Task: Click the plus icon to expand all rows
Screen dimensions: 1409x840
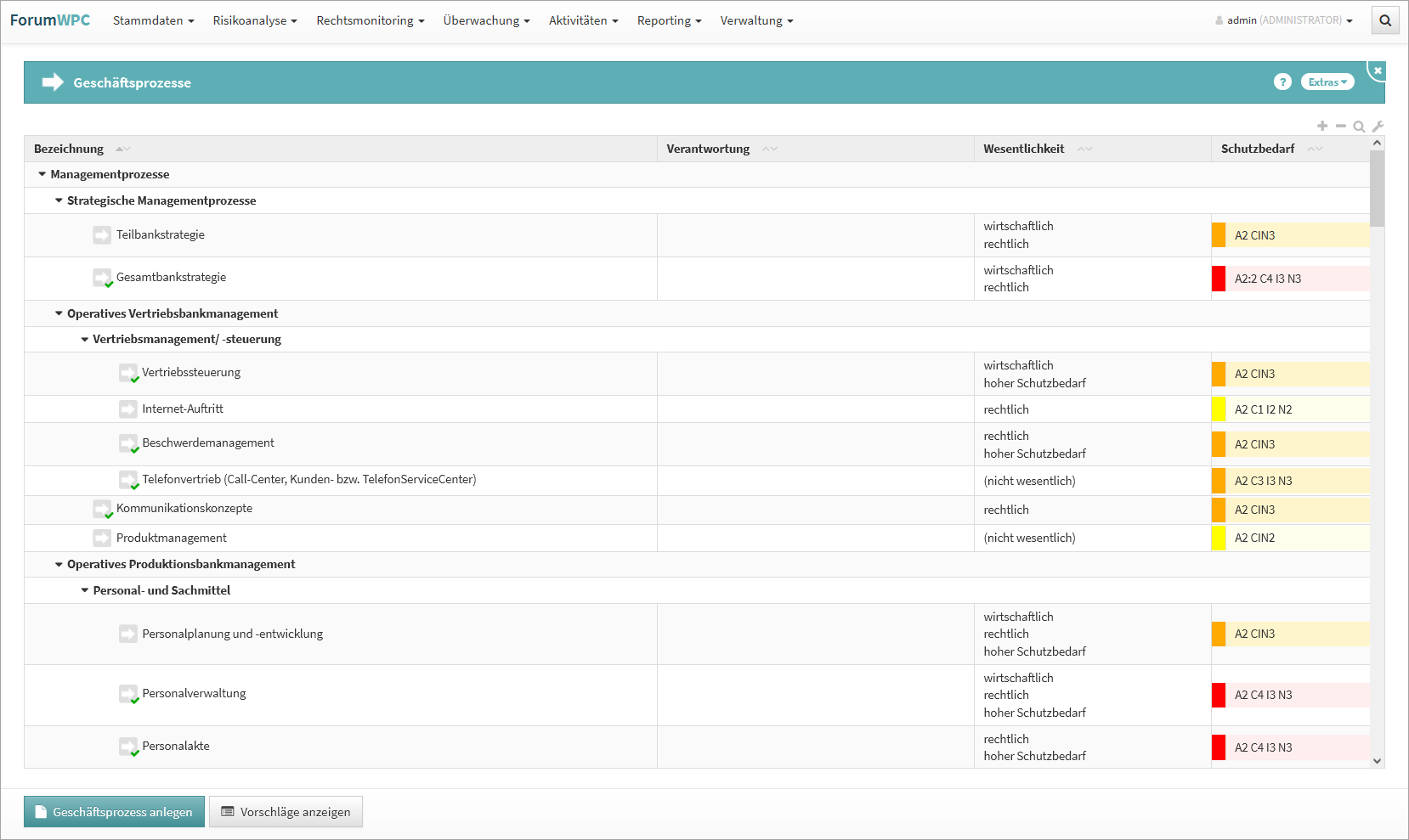Action: coord(1322,126)
